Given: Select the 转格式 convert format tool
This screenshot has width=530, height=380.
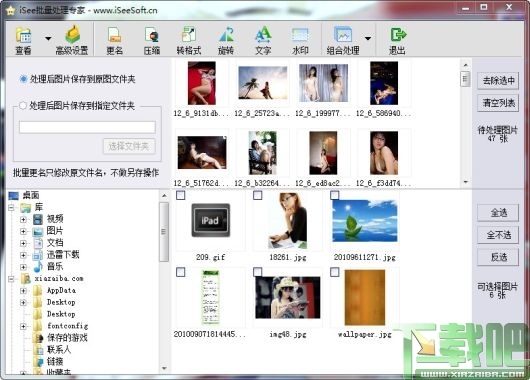Looking at the screenshot, I should 189,40.
